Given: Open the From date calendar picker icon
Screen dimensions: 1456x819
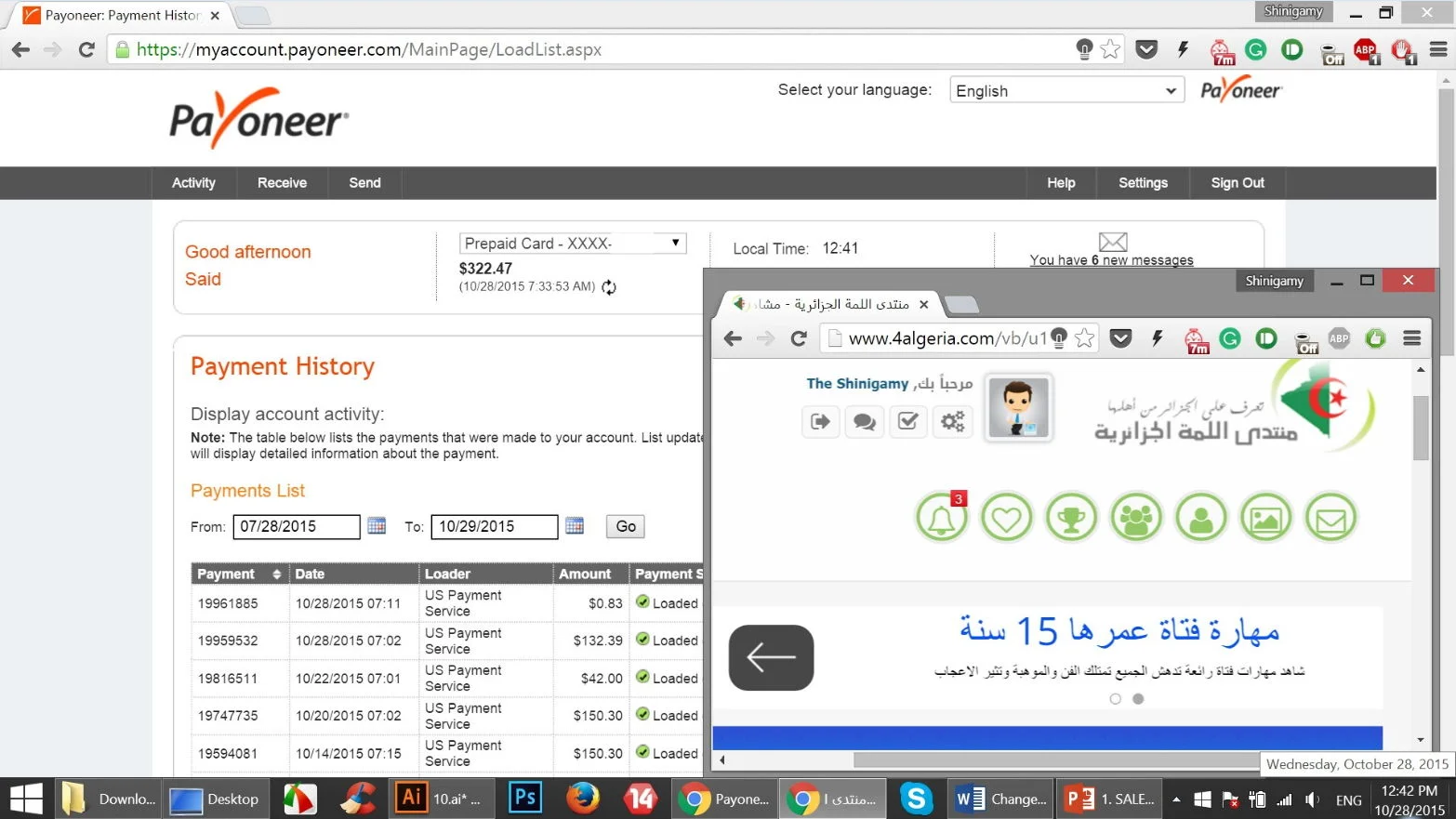Looking at the screenshot, I should pos(377,526).
